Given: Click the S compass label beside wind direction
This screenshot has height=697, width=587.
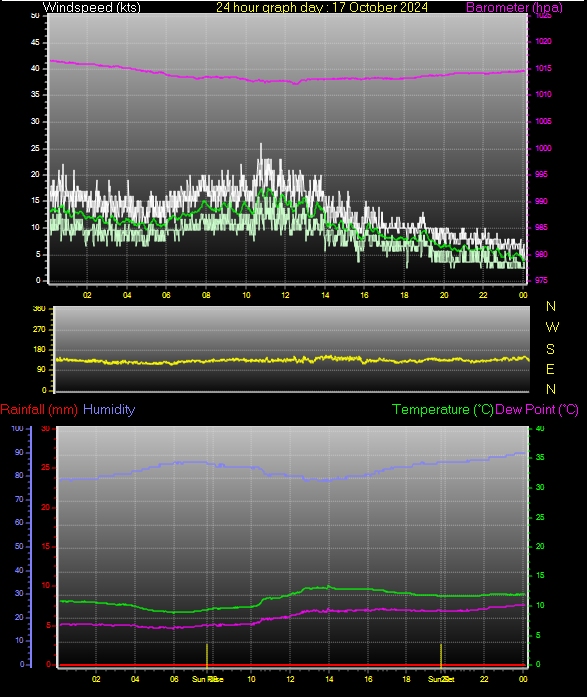Looking at the screenshot, I should pyautogui.click(x=551, y=349).
